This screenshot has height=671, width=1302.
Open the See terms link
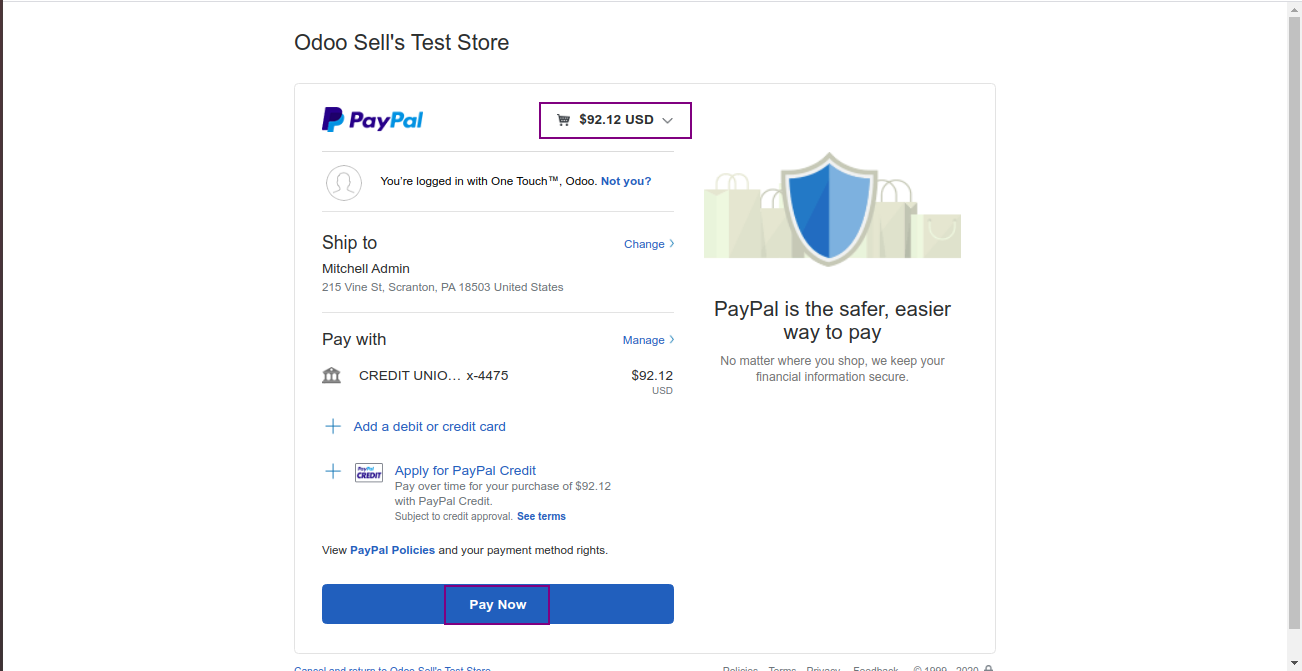point(541,516)
